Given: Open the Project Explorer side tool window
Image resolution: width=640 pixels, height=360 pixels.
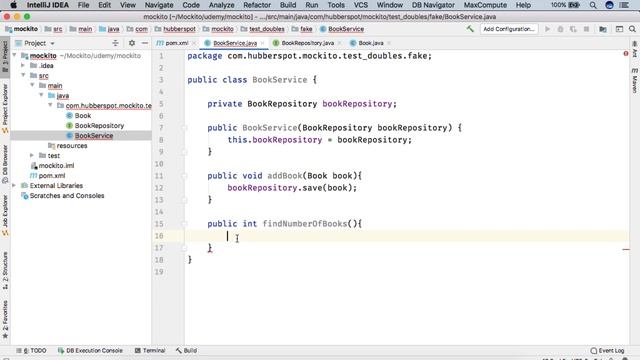Looking at the screenshot, I should 5,108.
